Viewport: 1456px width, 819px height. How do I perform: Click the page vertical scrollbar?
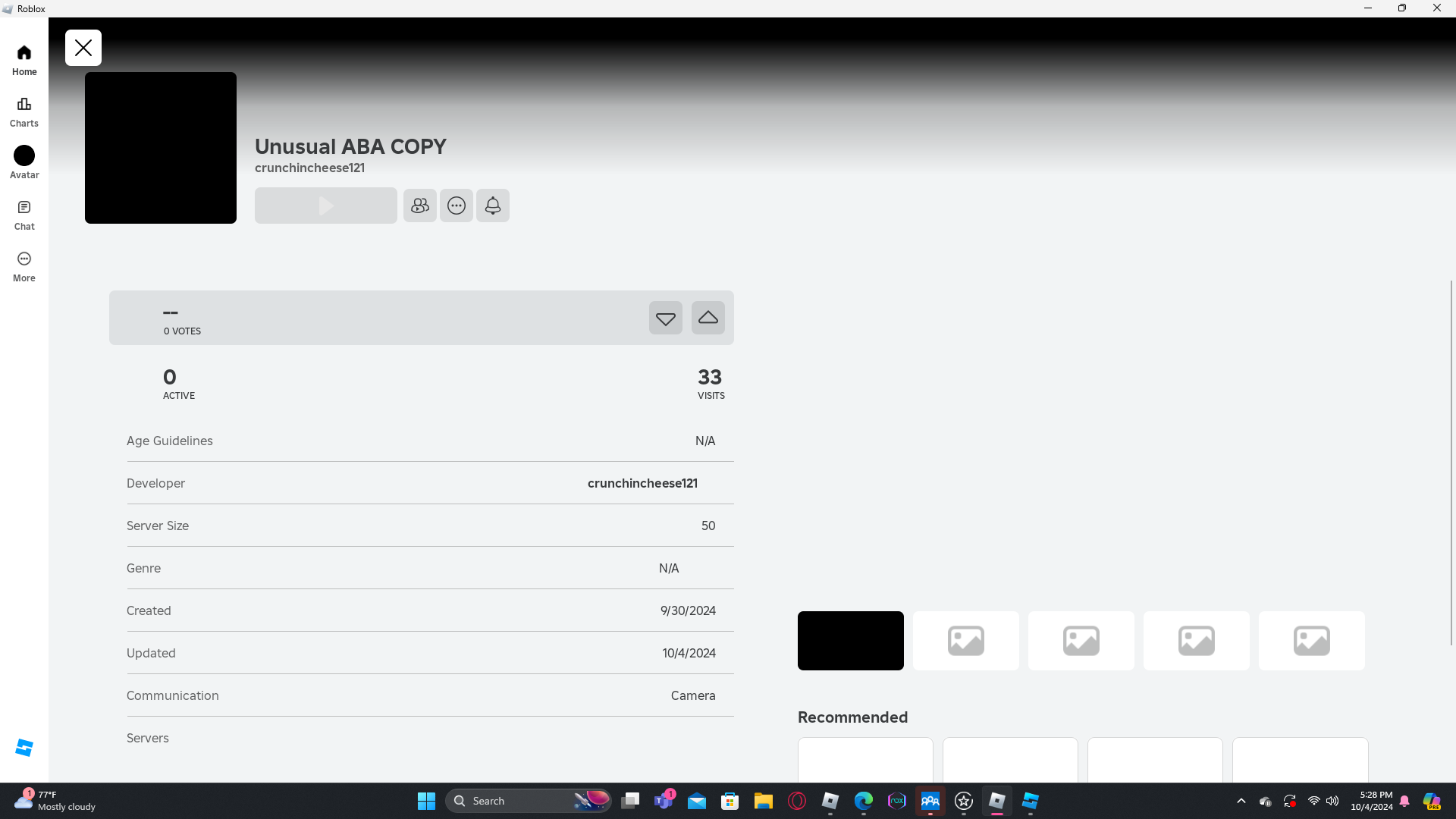pos(1451,463)
